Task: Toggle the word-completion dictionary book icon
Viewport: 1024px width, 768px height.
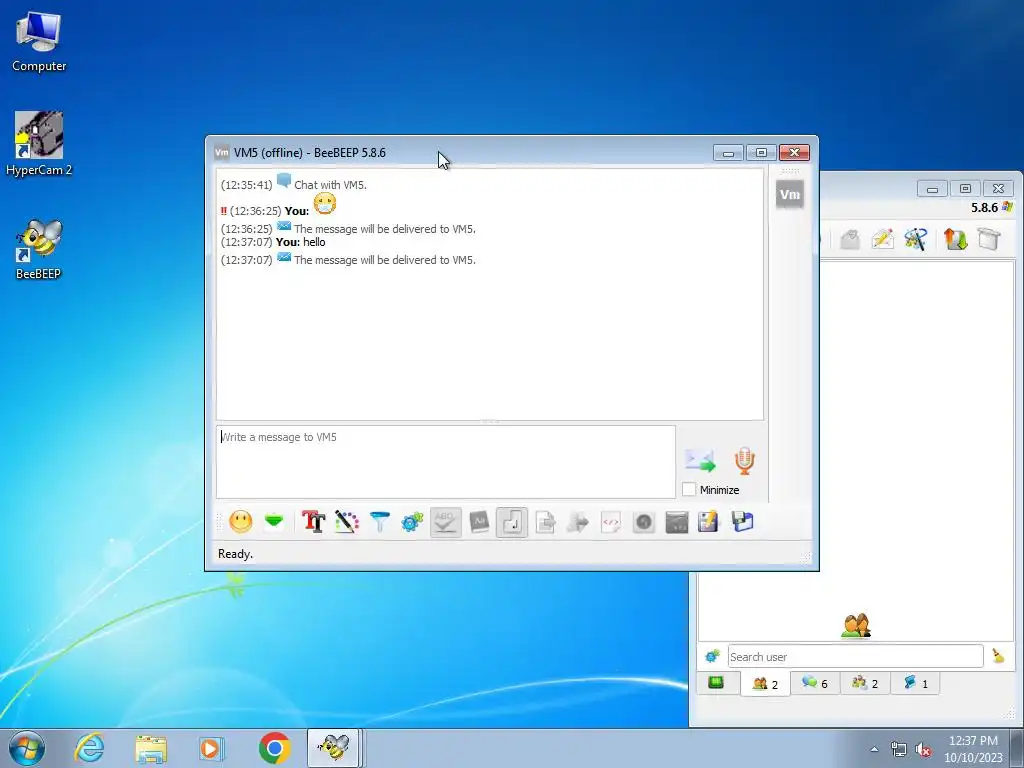Action: (x=479, y=522)
